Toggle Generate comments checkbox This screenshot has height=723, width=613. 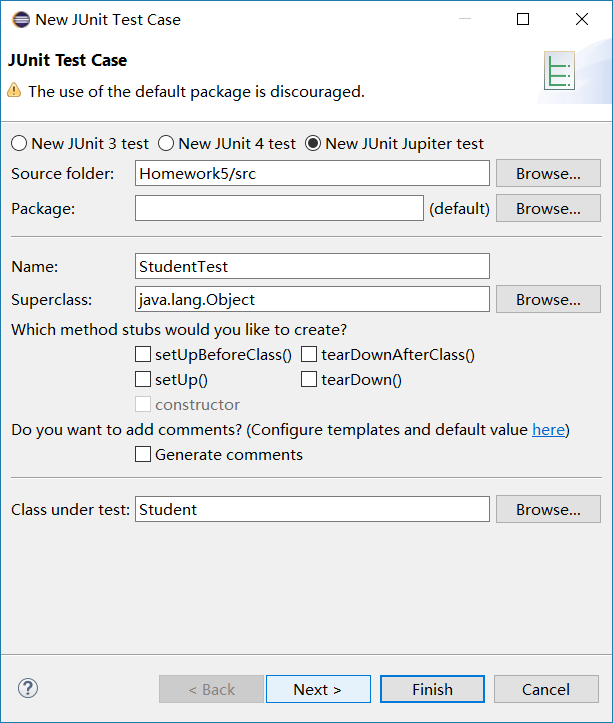pos(143,454)
